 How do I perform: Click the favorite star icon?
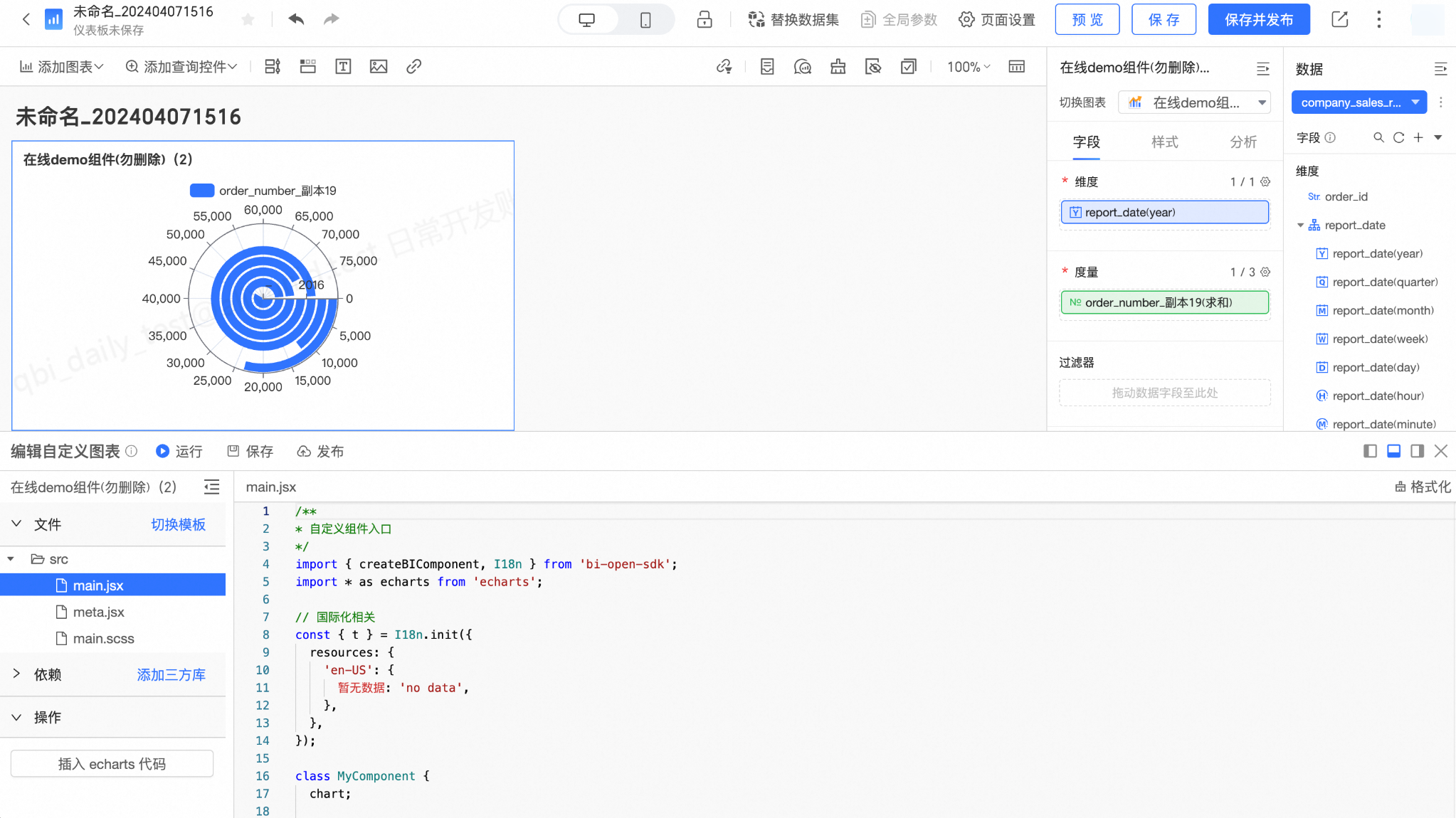(248, 19)
